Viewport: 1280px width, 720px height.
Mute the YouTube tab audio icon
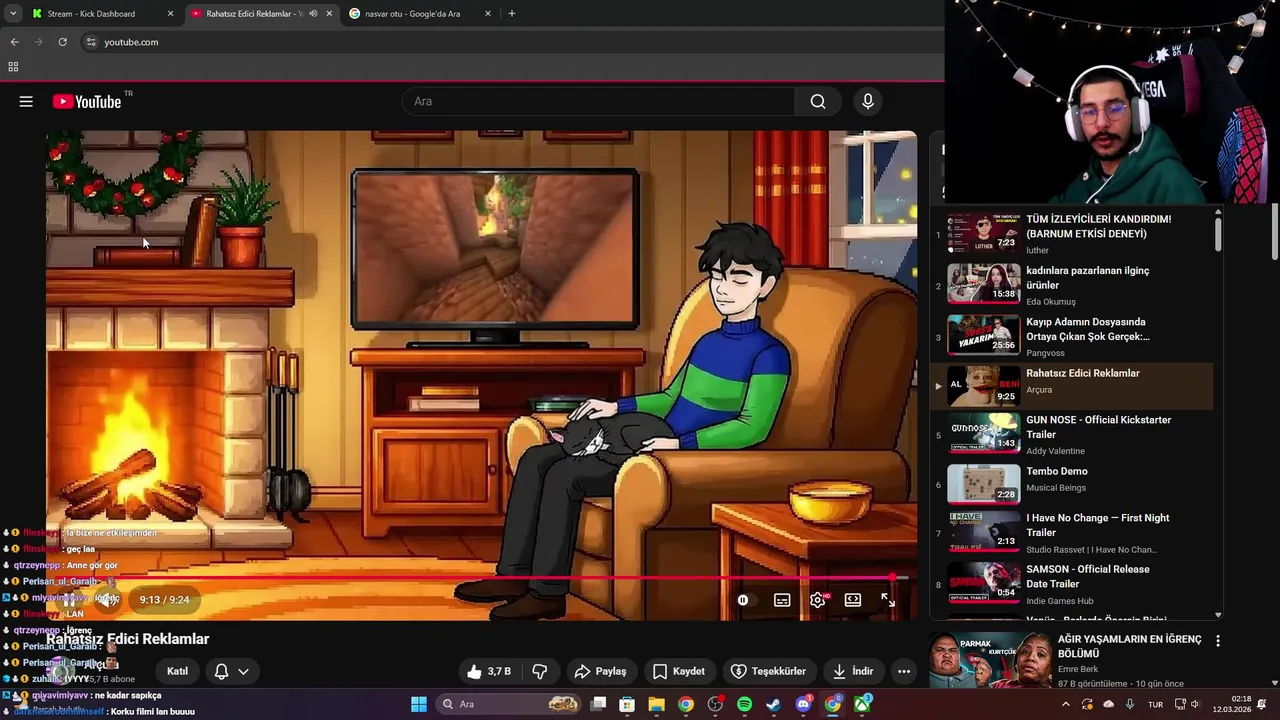313,14
